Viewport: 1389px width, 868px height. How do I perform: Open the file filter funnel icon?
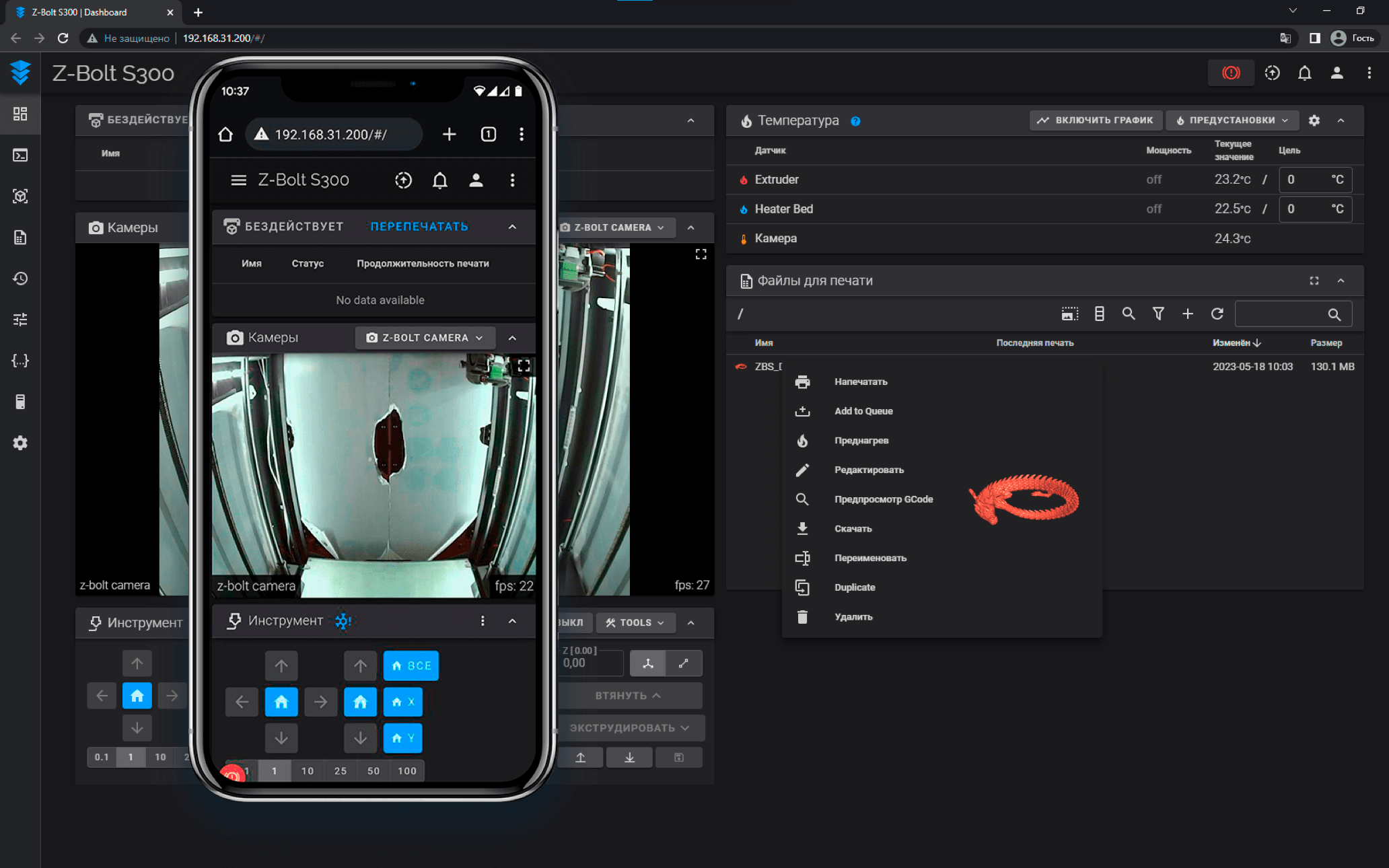click(1158, 314)
